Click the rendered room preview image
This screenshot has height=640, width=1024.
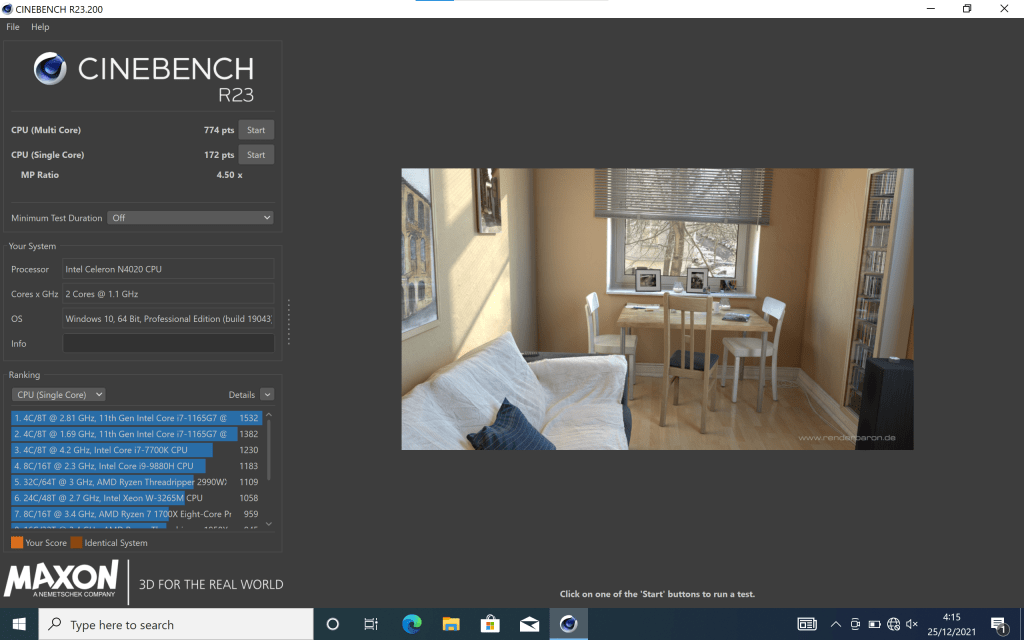tap(657, 309)
